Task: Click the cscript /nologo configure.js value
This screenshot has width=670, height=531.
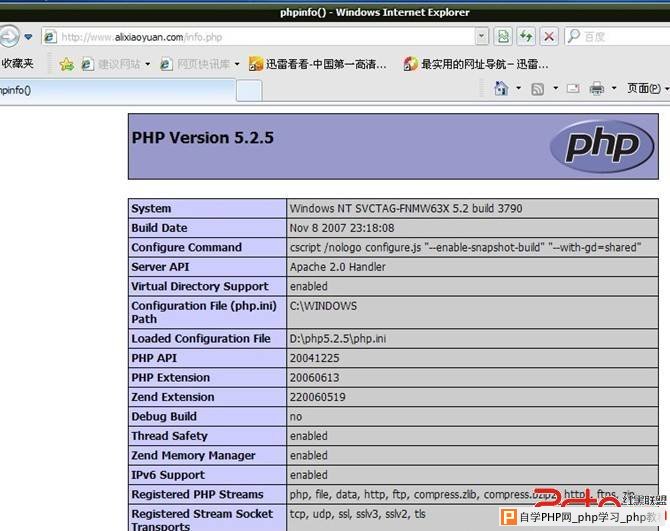Action: point(466,247)
